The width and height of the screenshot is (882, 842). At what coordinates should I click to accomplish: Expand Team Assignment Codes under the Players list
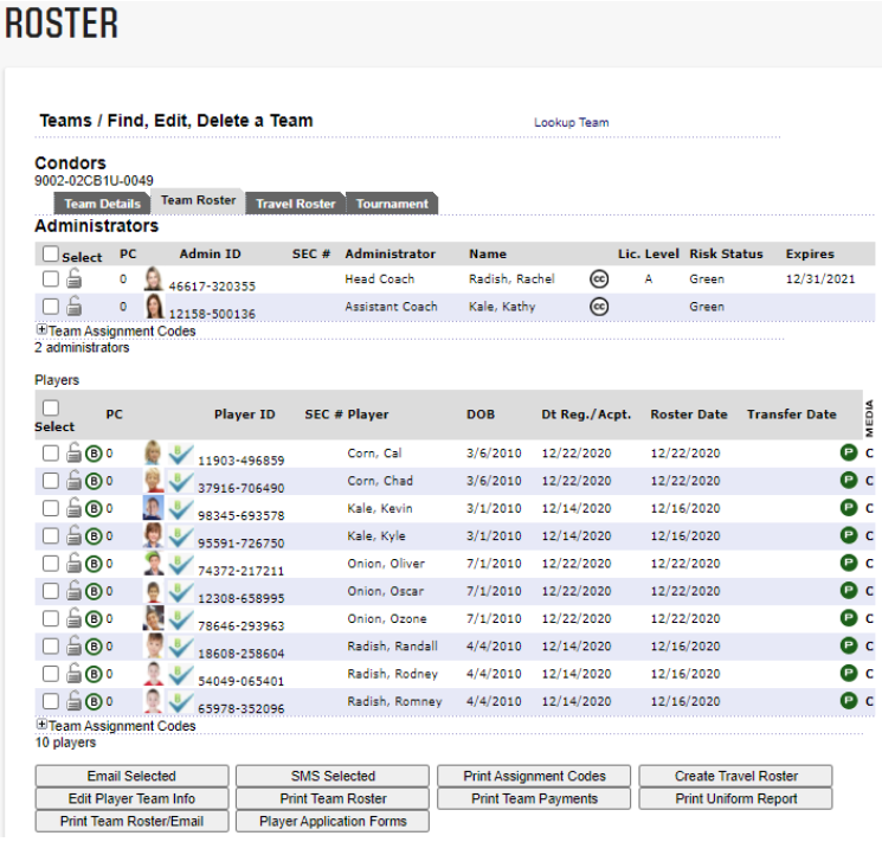pyautogui.click(x=41, y=726)
